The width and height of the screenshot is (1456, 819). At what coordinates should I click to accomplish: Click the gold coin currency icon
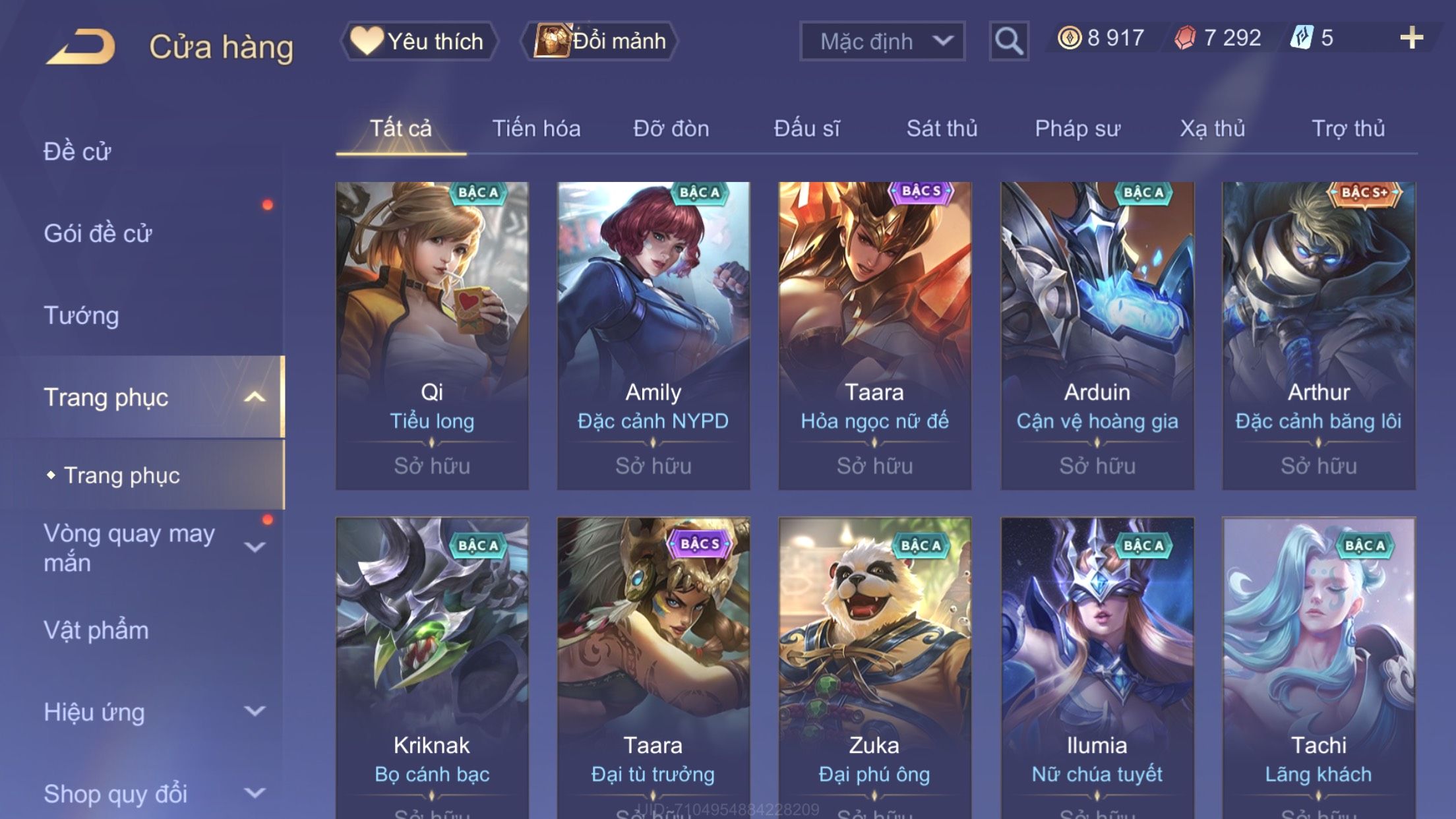coord(1069,38)
